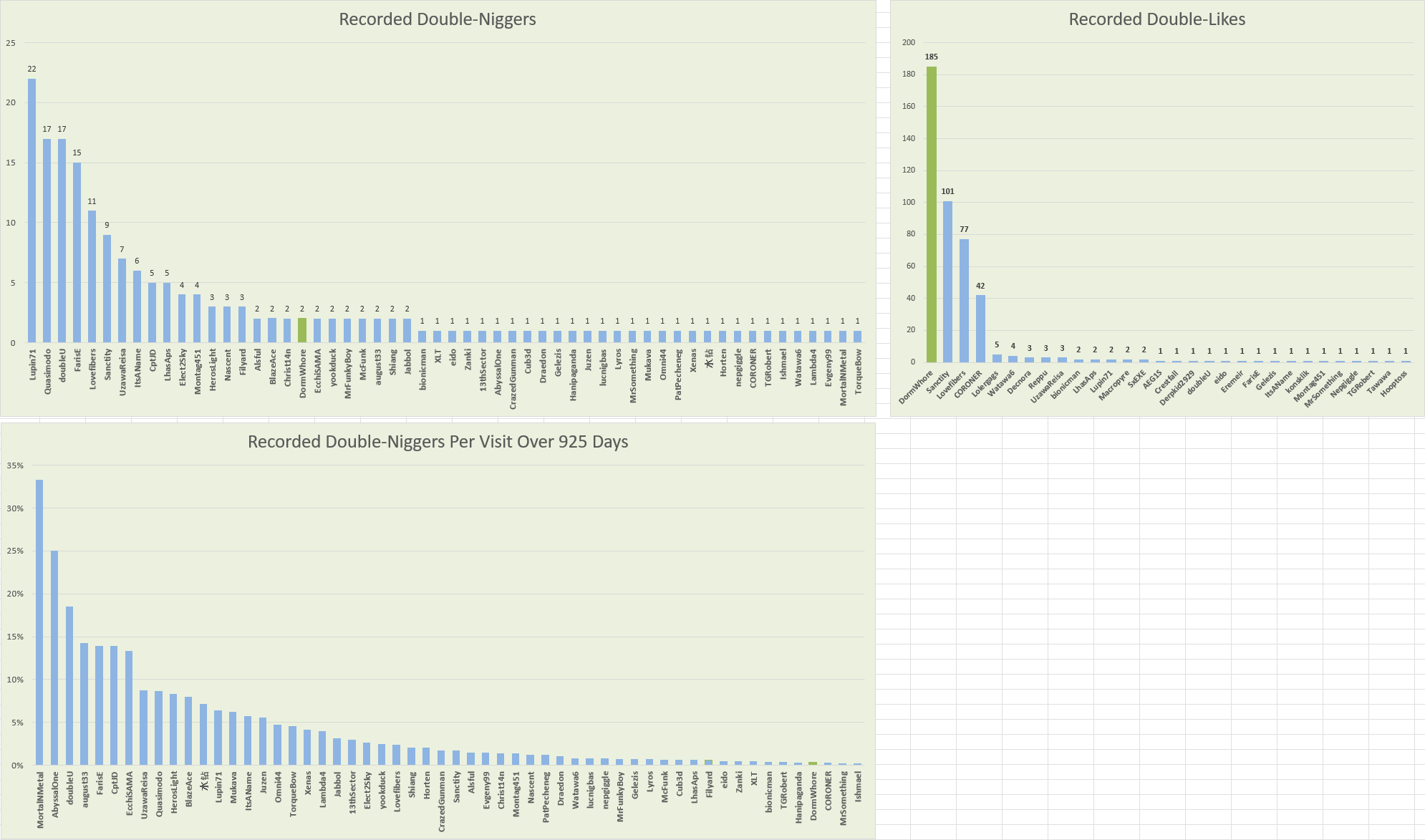This screenshot has width=1425, height=840.
Task: Select the AbyssalOne bar reaching 25%
Action: tap(54, 657)
